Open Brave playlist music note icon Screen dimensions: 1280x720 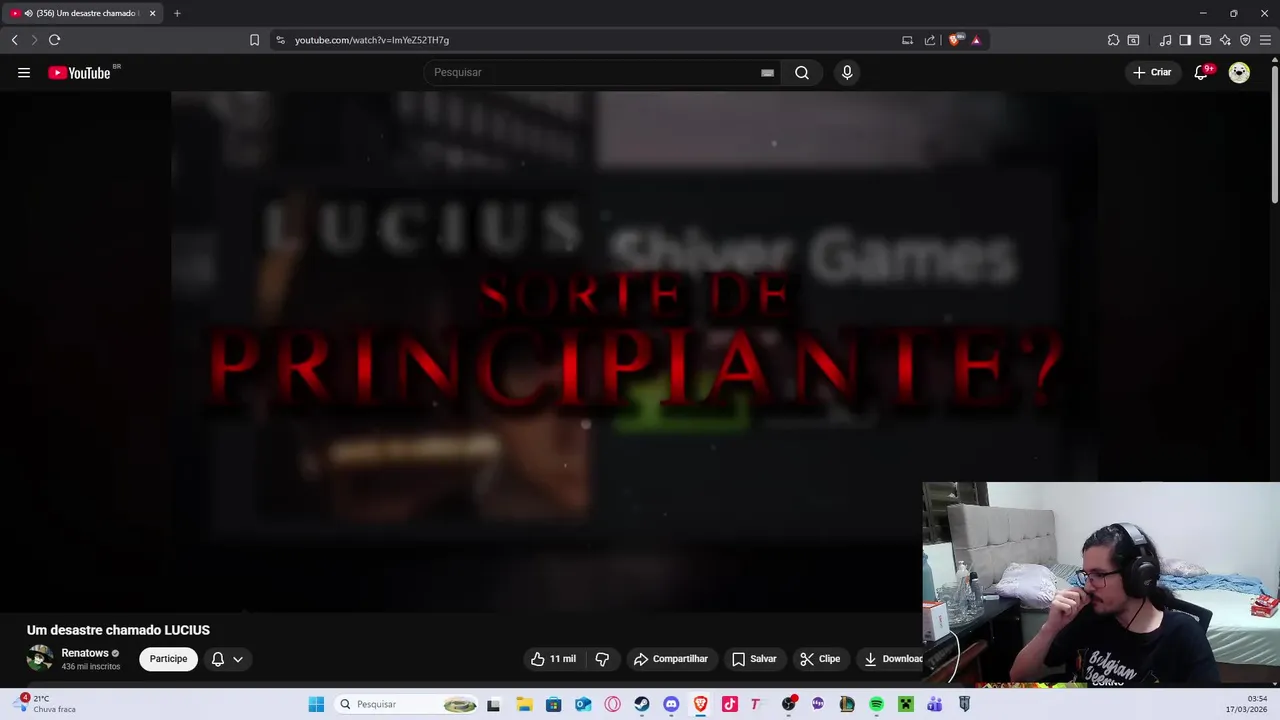[1165, 40]
